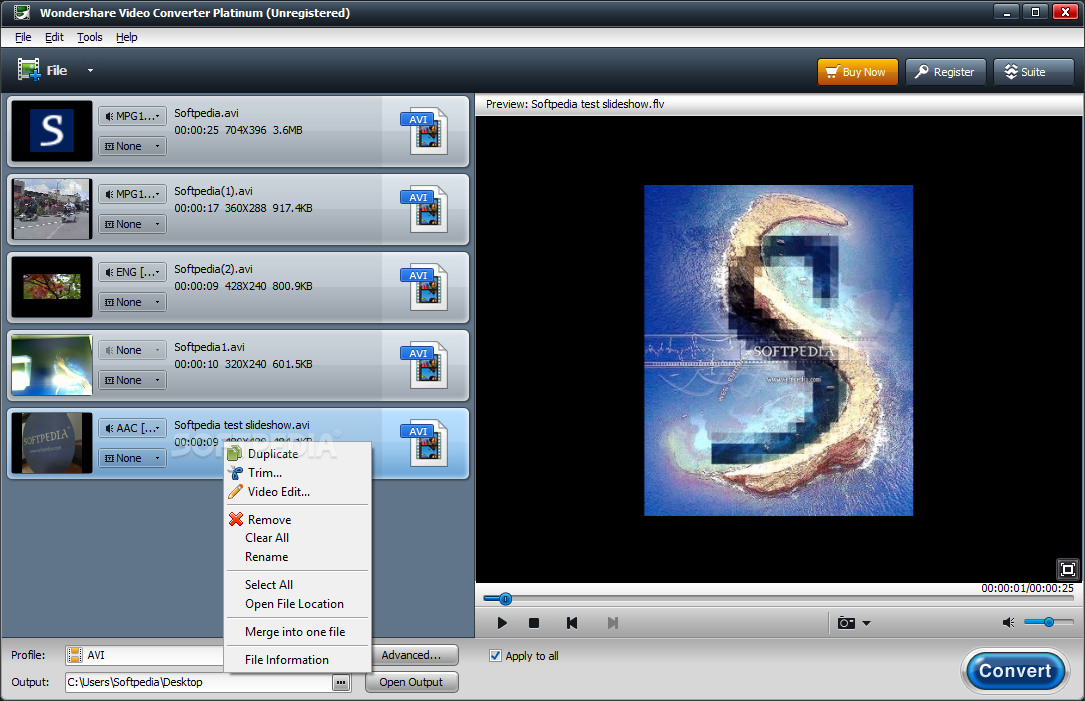Stop the preview playback
The height and width of the screenshot is (701, 1085).
click(534, 623)
